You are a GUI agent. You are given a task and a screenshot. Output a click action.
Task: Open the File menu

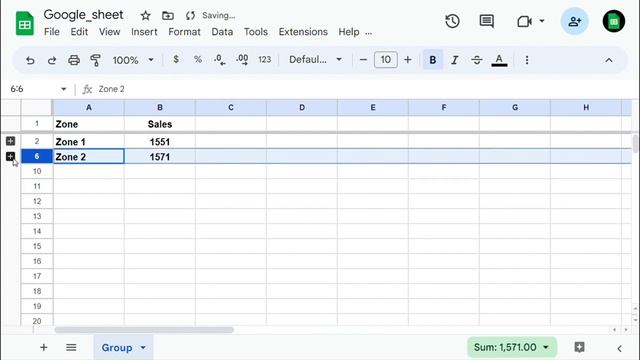(52, 32)
